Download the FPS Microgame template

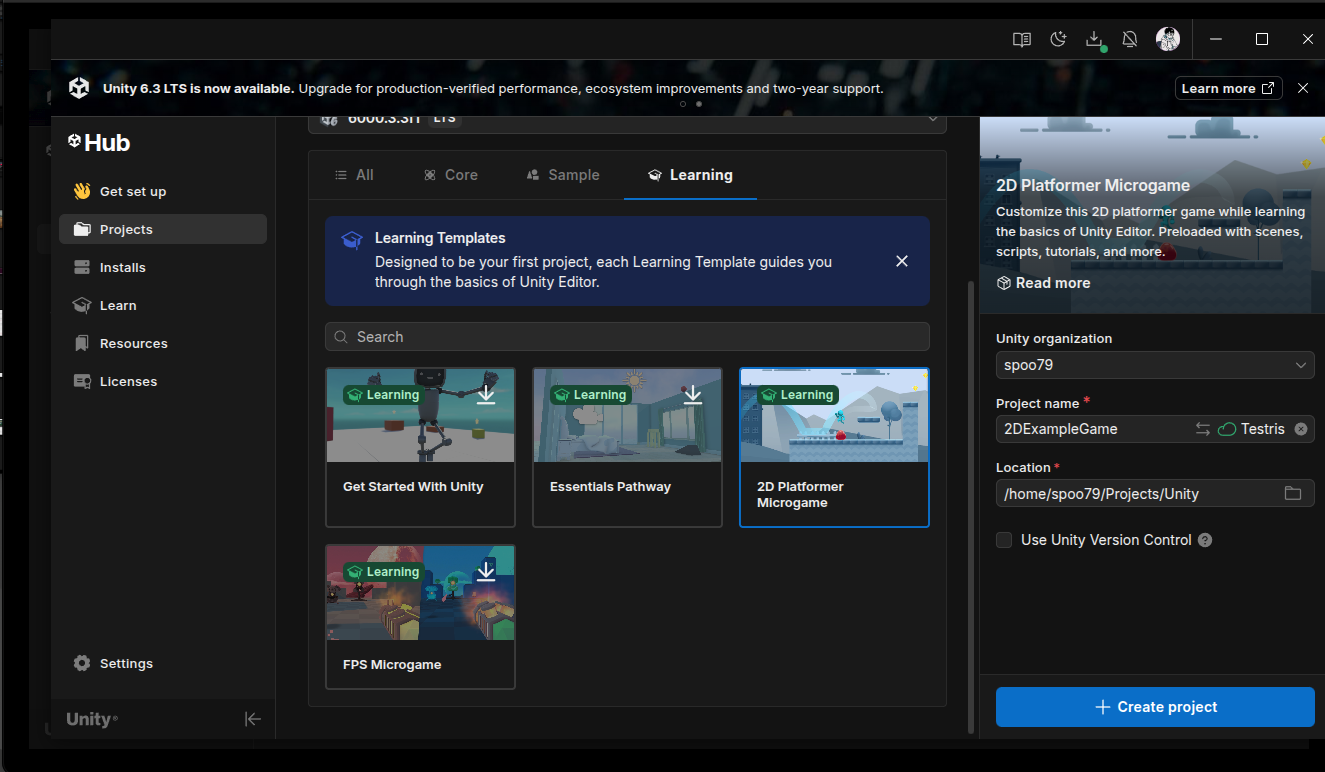point(486,571)
